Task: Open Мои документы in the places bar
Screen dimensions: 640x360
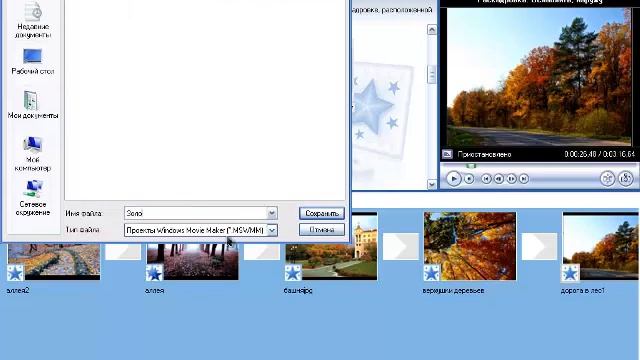Action: (x=33, y=105)
